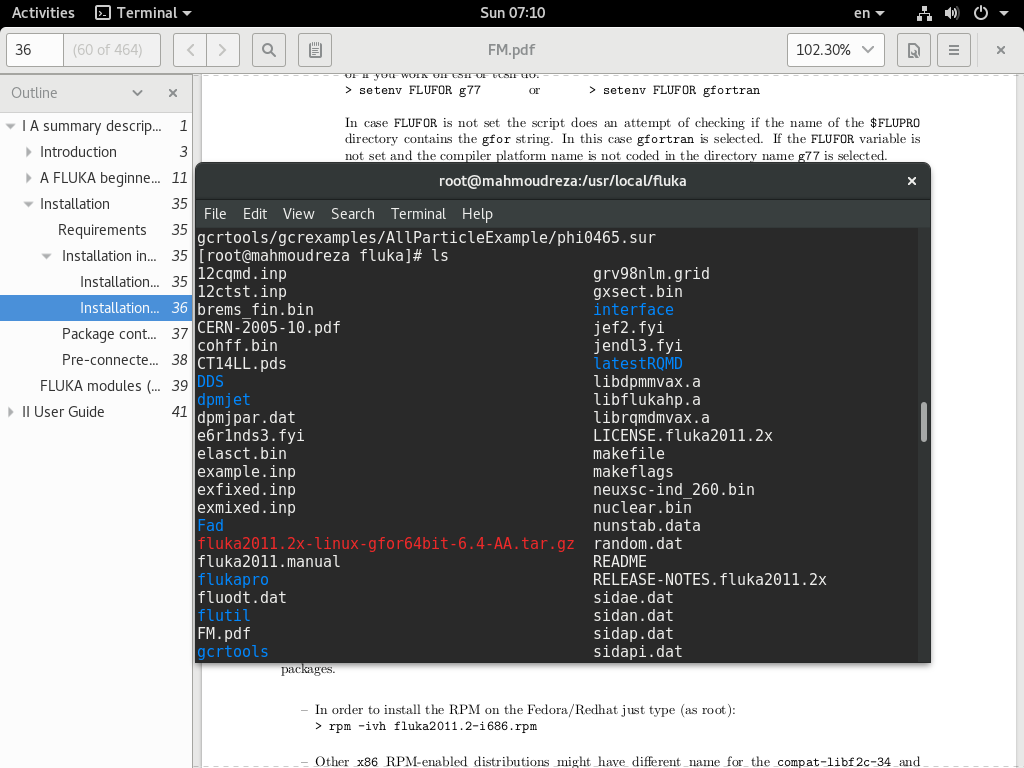This screenshot has height=768, width=1024.
Task: Open the Outline sidebar mode dropdown
Action: pos(137,93)
